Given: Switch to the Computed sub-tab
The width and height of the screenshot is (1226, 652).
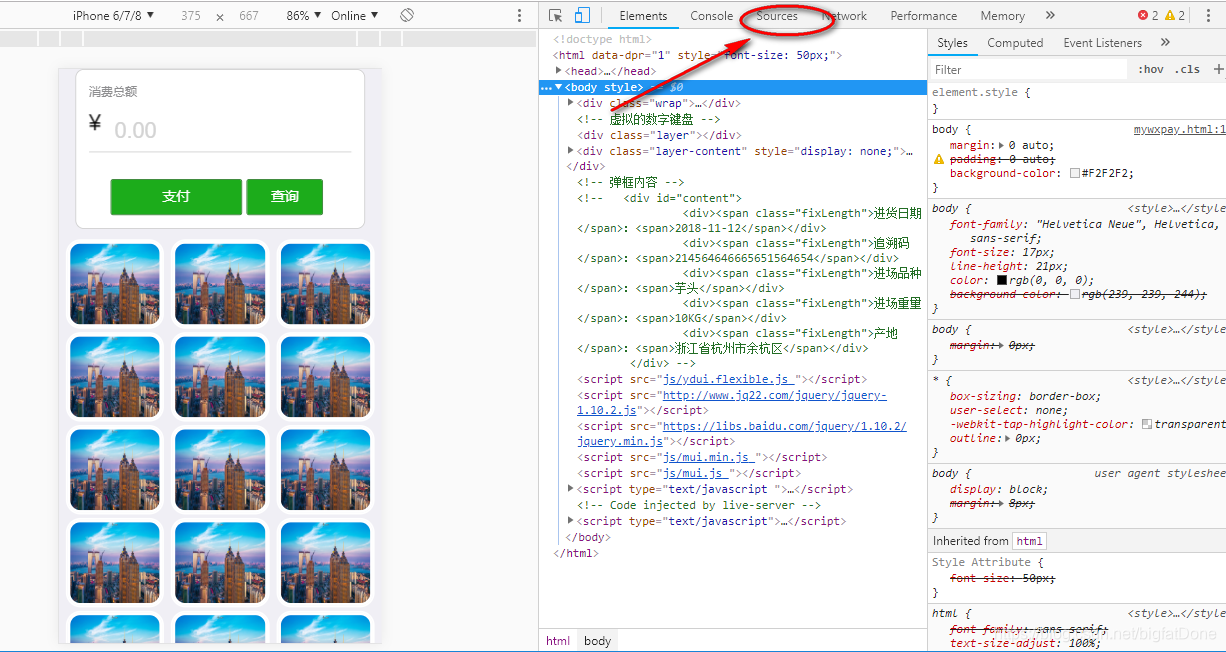Looking at the screenshot, I should [x=1015, y=43].
